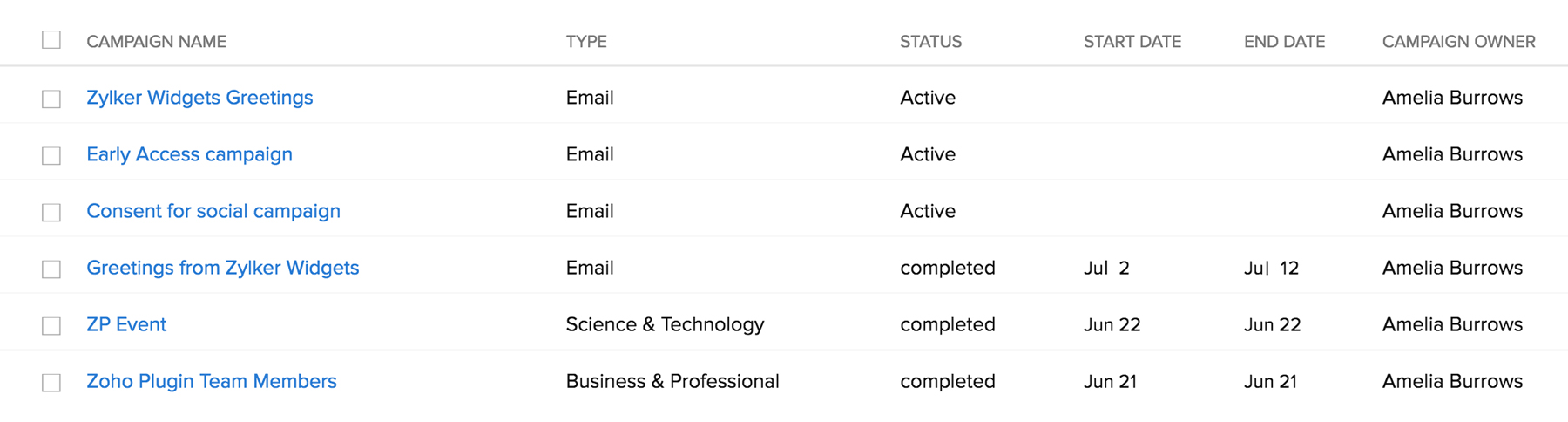The image size is (1568, 422).
Task: Open the Zylker Widgets Greetings campaign
Action: 199,98
